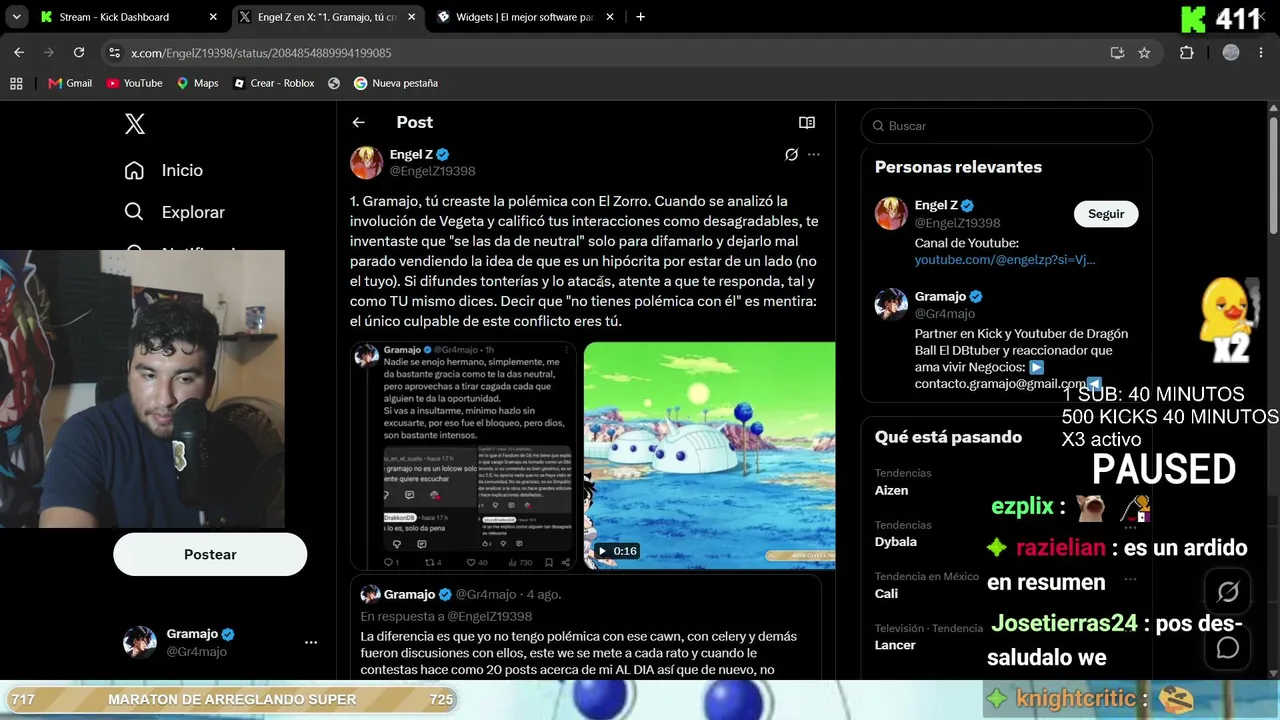Open the Extensions puzzle icon

pos(1187,52)
